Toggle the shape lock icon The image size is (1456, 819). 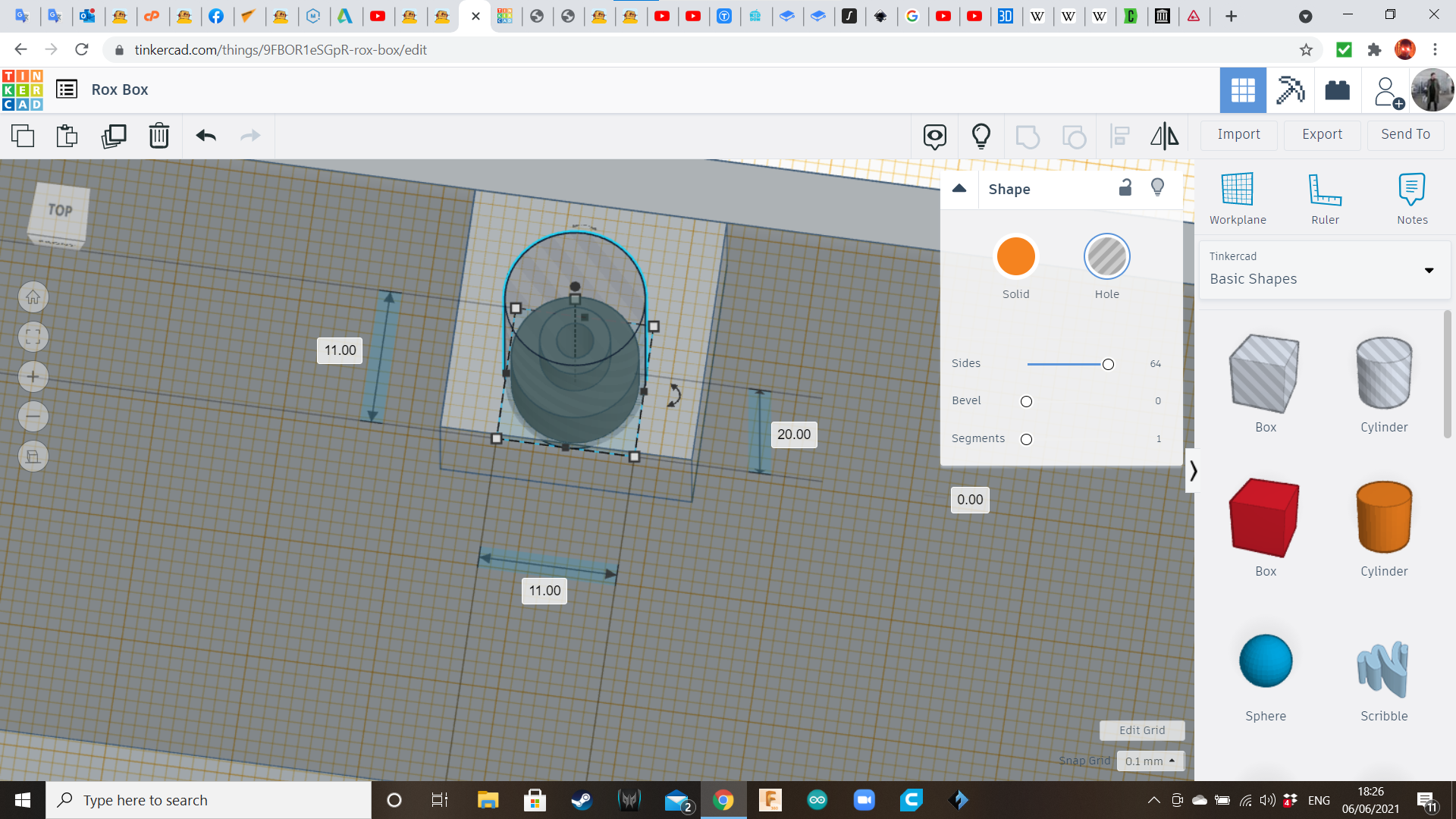pyautogui.click(x=1125, y=188)
